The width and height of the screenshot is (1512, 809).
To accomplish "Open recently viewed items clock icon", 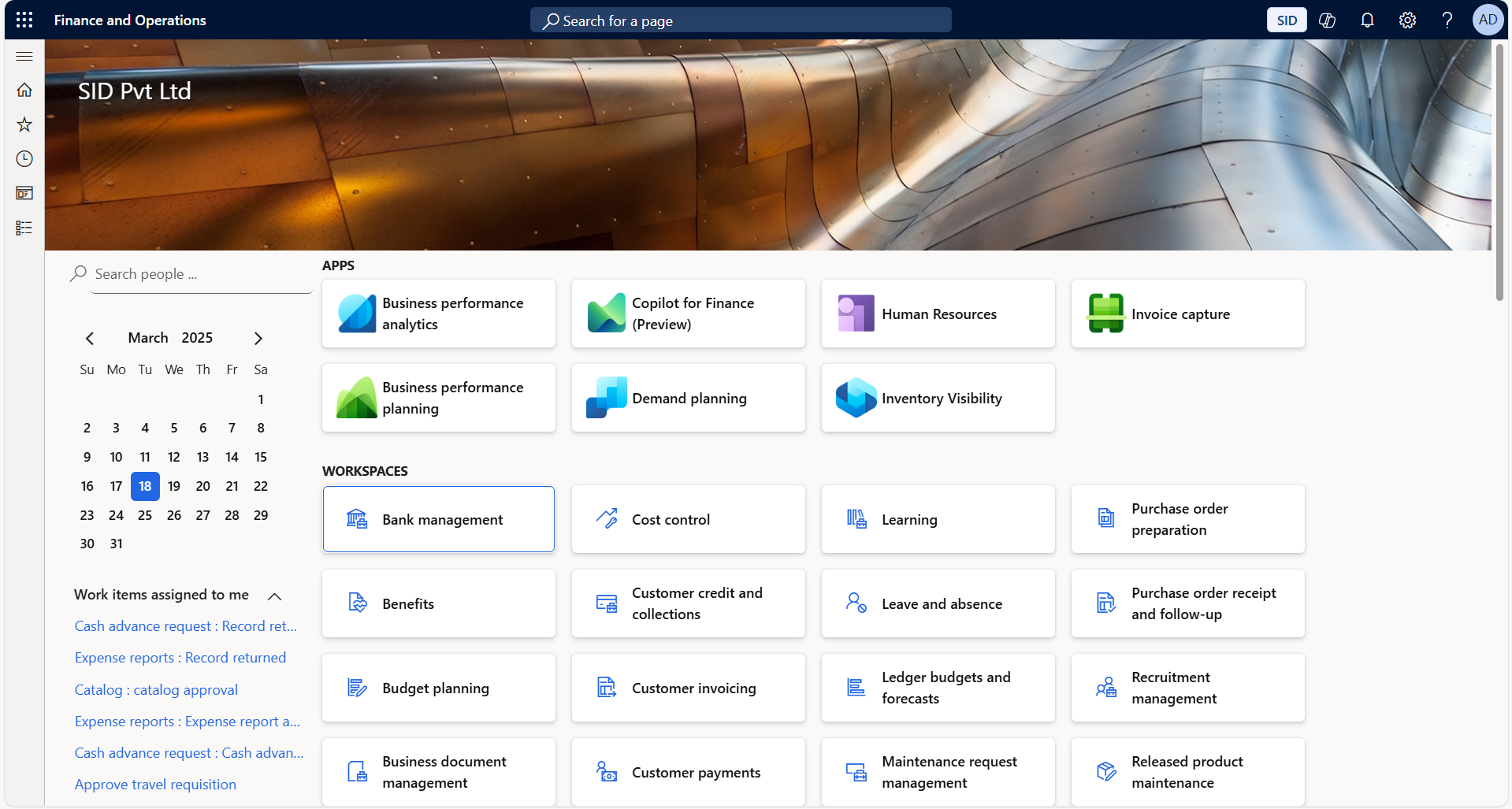I will [24, 158].
